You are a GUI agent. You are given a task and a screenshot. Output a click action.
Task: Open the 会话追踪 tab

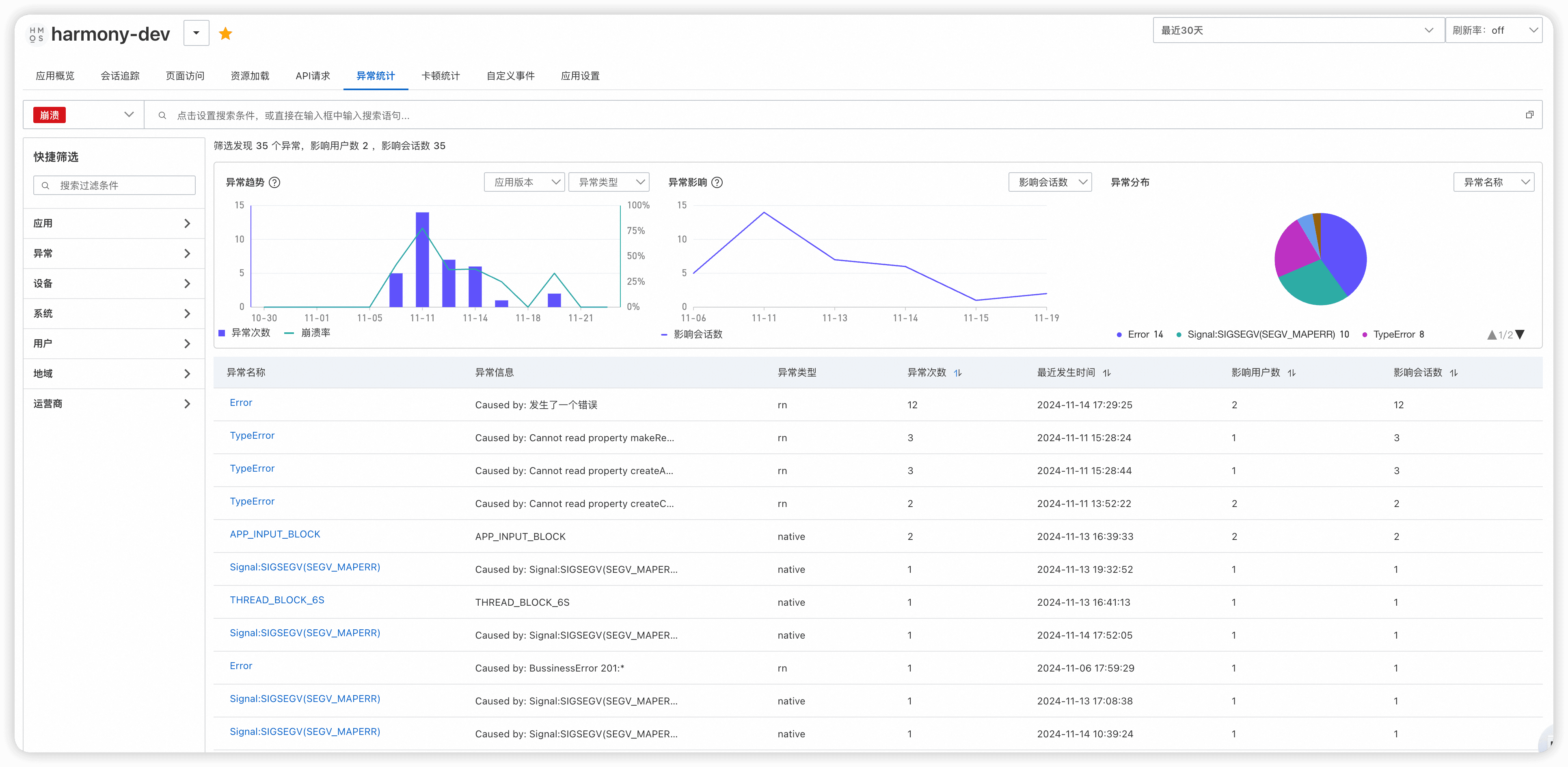(120, 76)
